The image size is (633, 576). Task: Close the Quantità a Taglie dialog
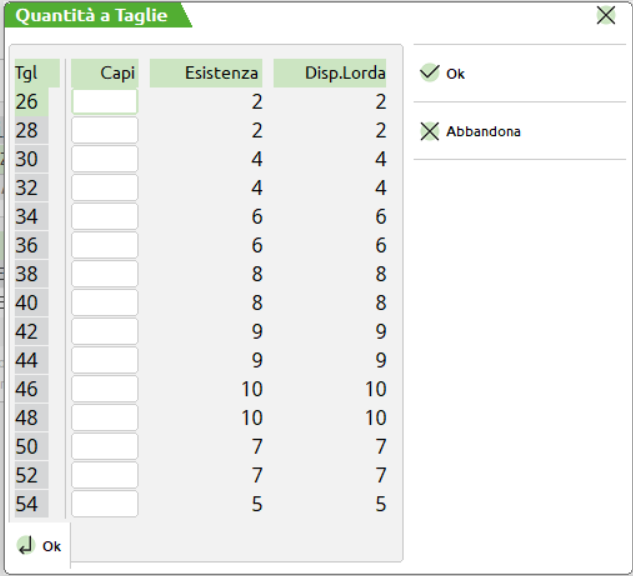(605, 15)
